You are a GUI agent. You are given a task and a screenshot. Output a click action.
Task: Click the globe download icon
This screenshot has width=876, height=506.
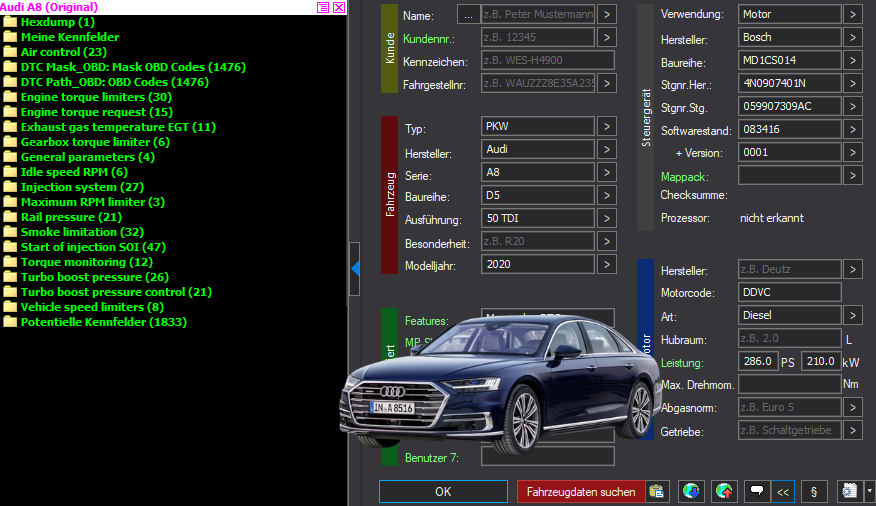click(691, 491)
